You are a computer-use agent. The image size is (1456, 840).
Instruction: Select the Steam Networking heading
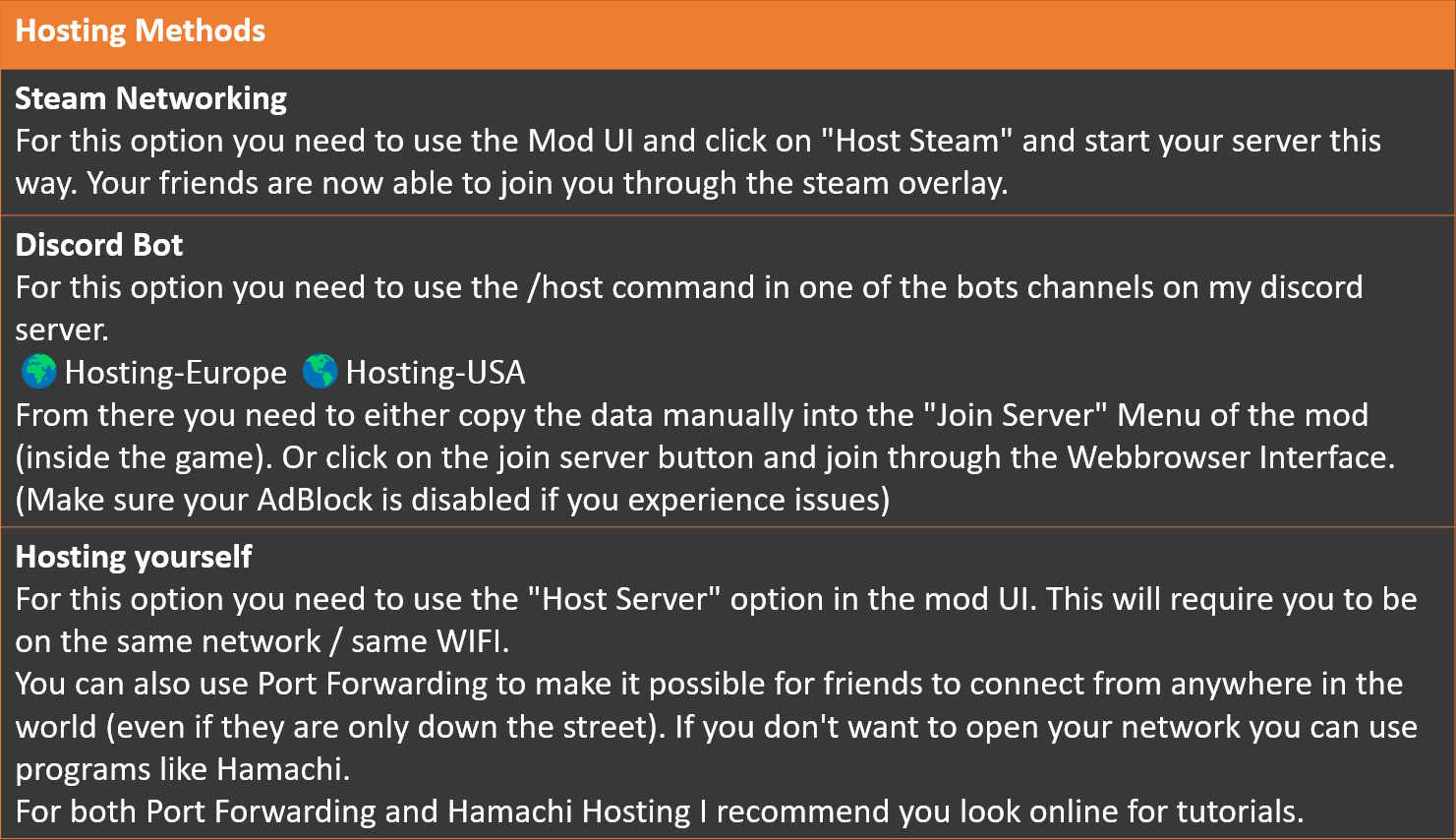coord(151,98)
